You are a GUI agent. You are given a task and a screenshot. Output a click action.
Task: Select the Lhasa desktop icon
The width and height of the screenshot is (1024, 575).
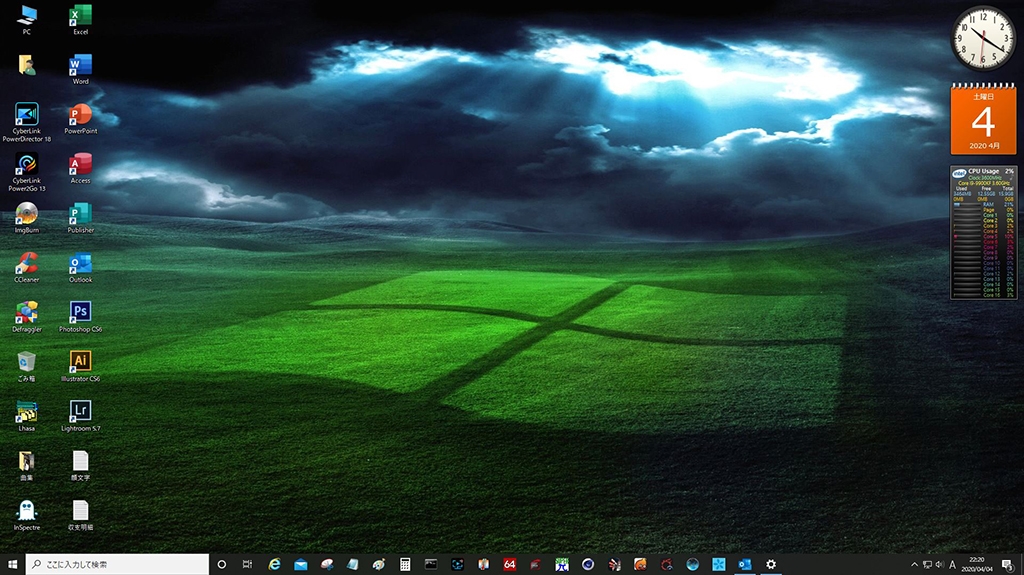point(27,416)
